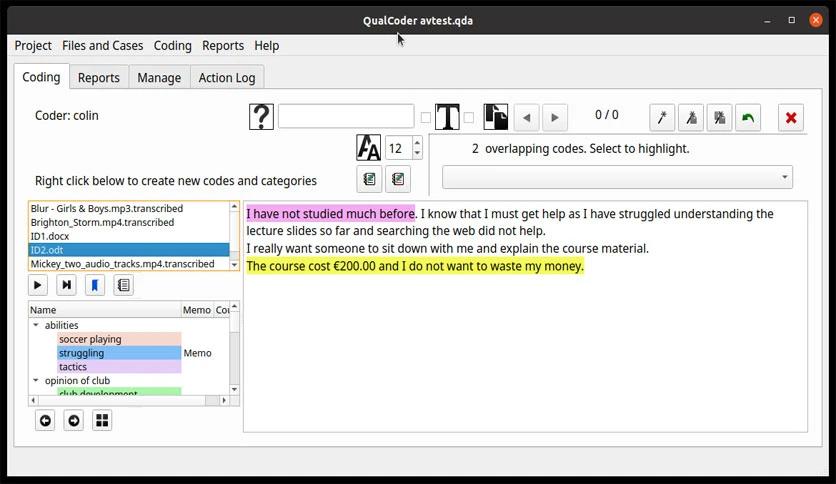
Task: Click the question mark search icon
Action: [x=261, y=117]
